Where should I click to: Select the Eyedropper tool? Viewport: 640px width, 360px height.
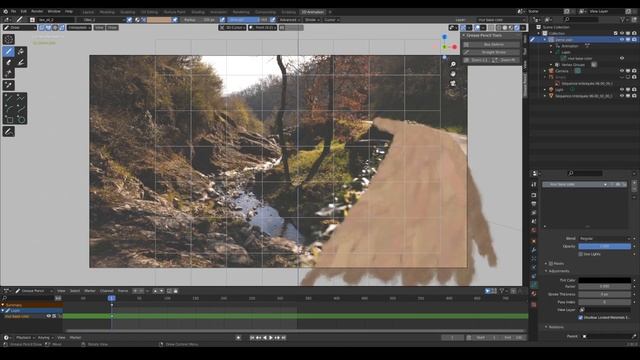(x=9, y=85)
